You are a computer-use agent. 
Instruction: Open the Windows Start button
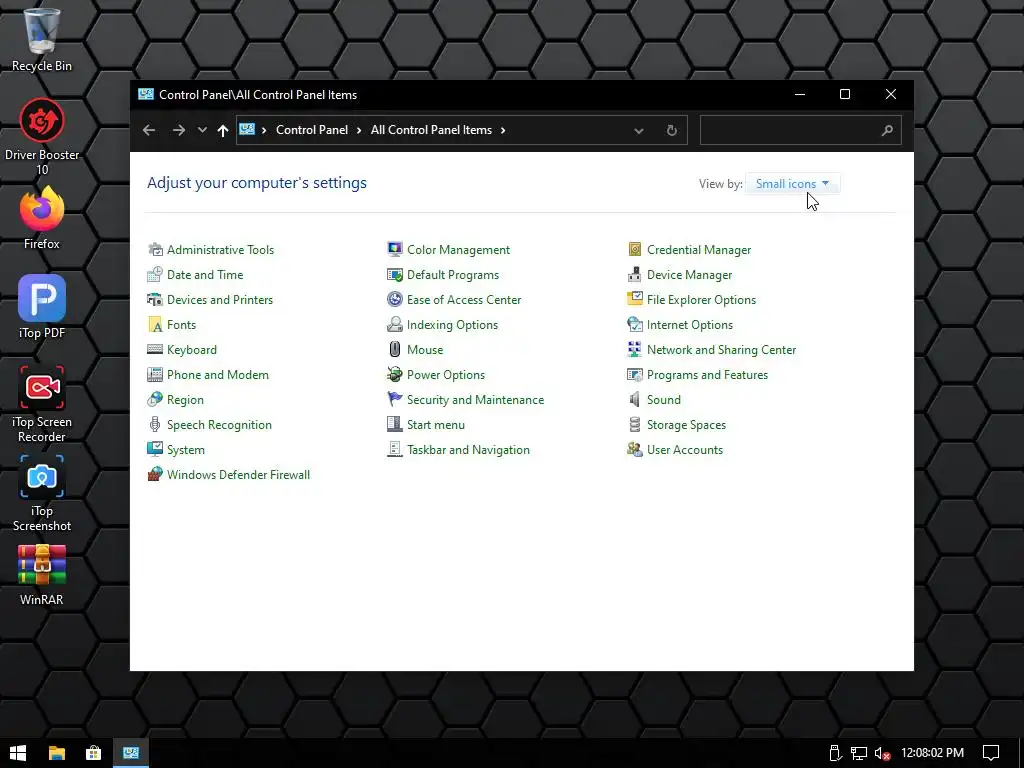(x=18, y=753)
